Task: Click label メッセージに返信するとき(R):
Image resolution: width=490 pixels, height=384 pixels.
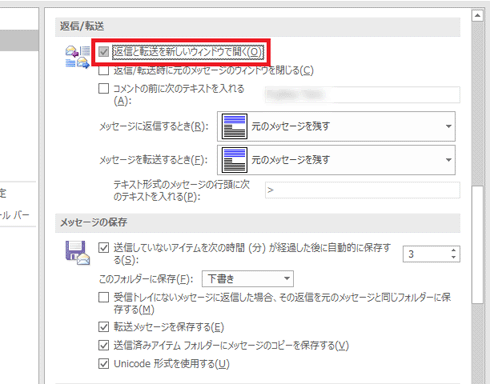Action: click(x=154, y=126)
